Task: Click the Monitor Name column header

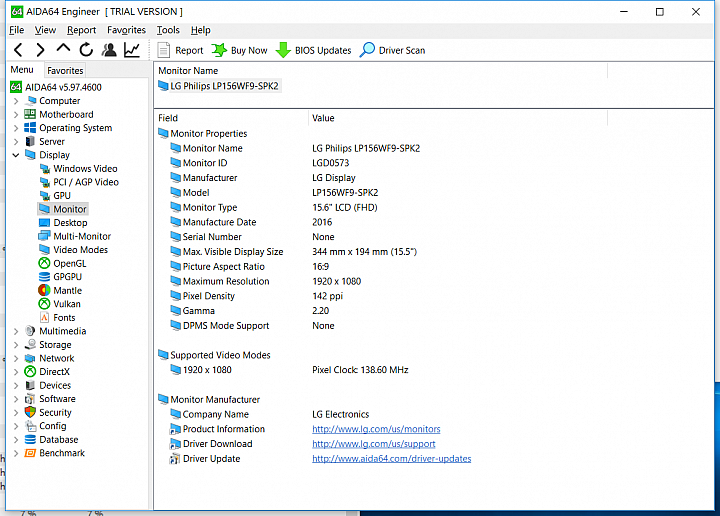Action: click(x=381, y=71)
